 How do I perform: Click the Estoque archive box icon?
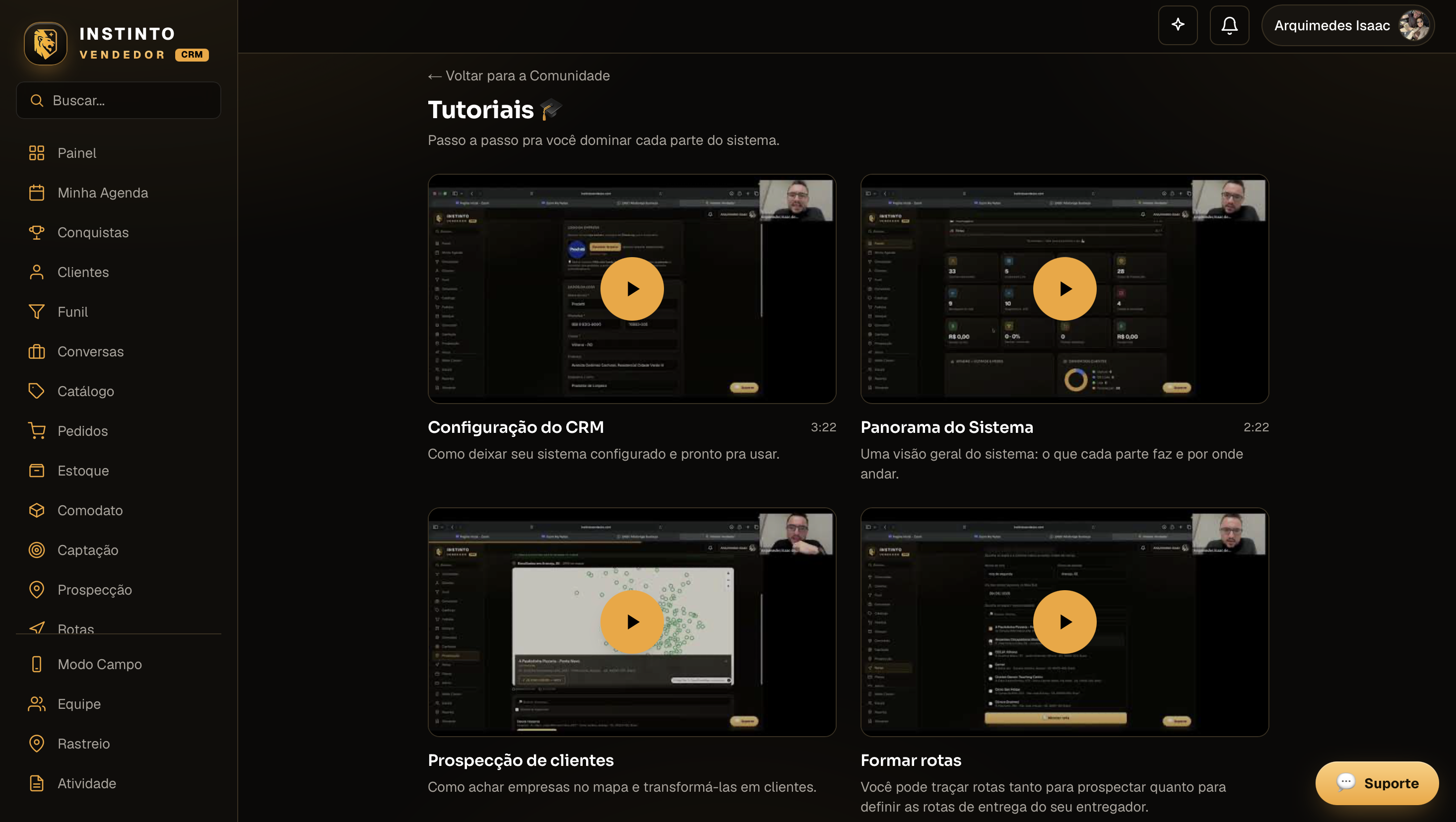[x=37, y=471]
